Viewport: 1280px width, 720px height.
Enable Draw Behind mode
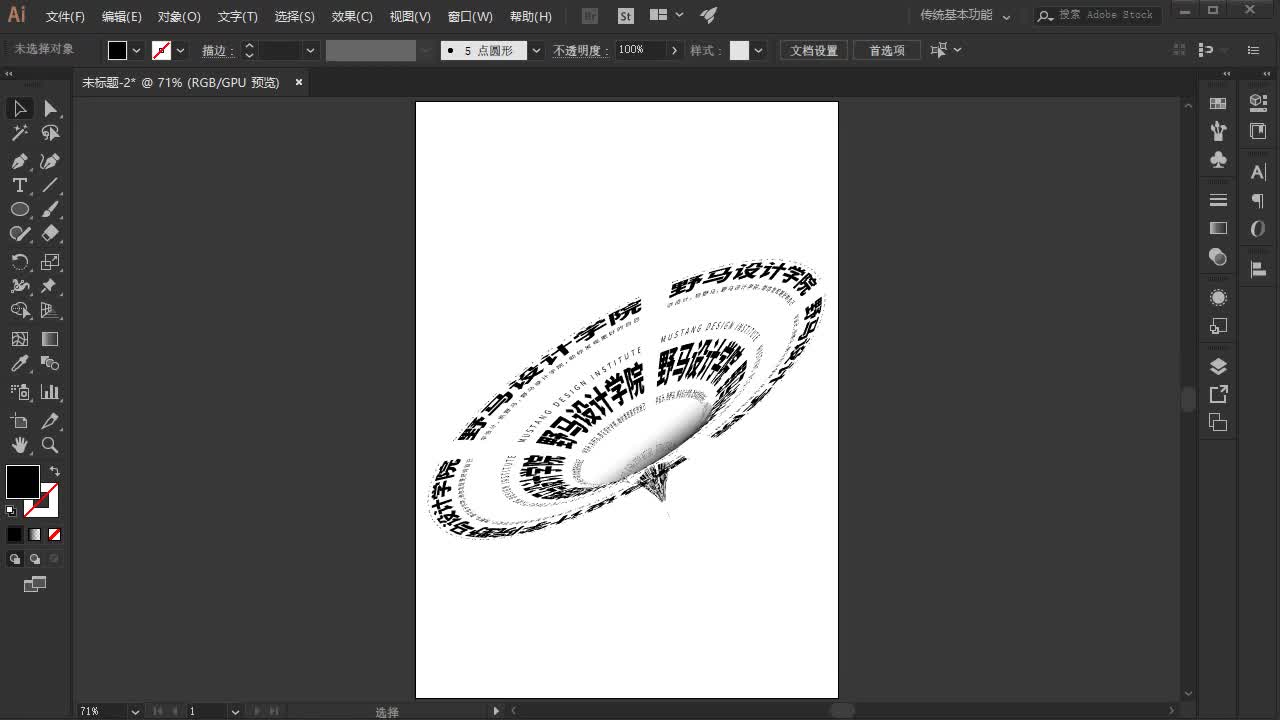35,559
